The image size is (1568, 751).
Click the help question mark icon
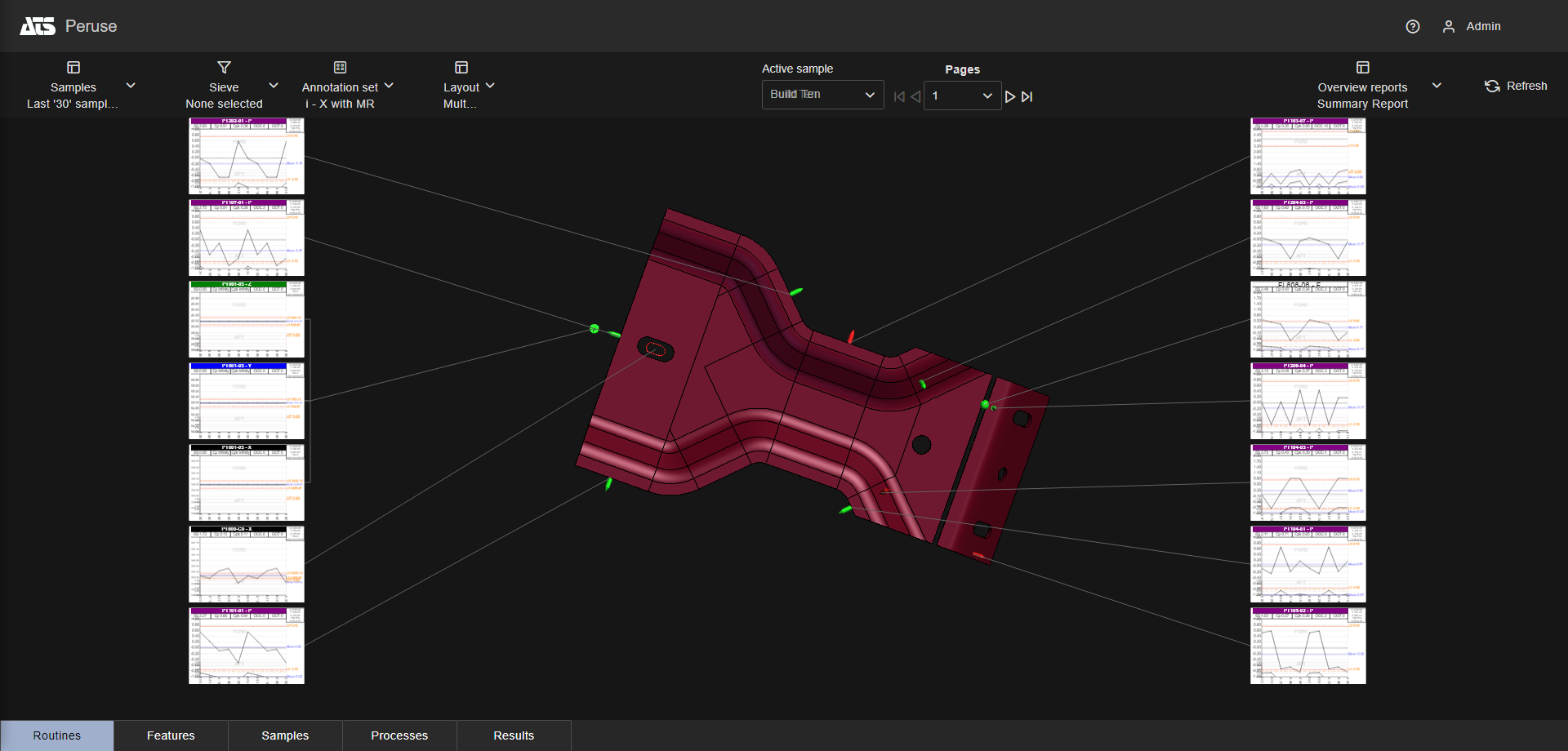[1412, 27]
